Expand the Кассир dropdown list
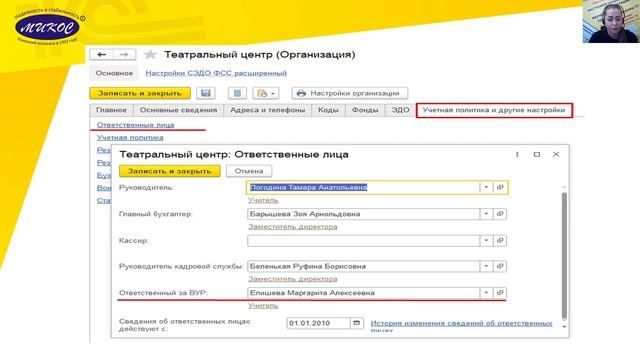640x360 pixels. (486, 241)
